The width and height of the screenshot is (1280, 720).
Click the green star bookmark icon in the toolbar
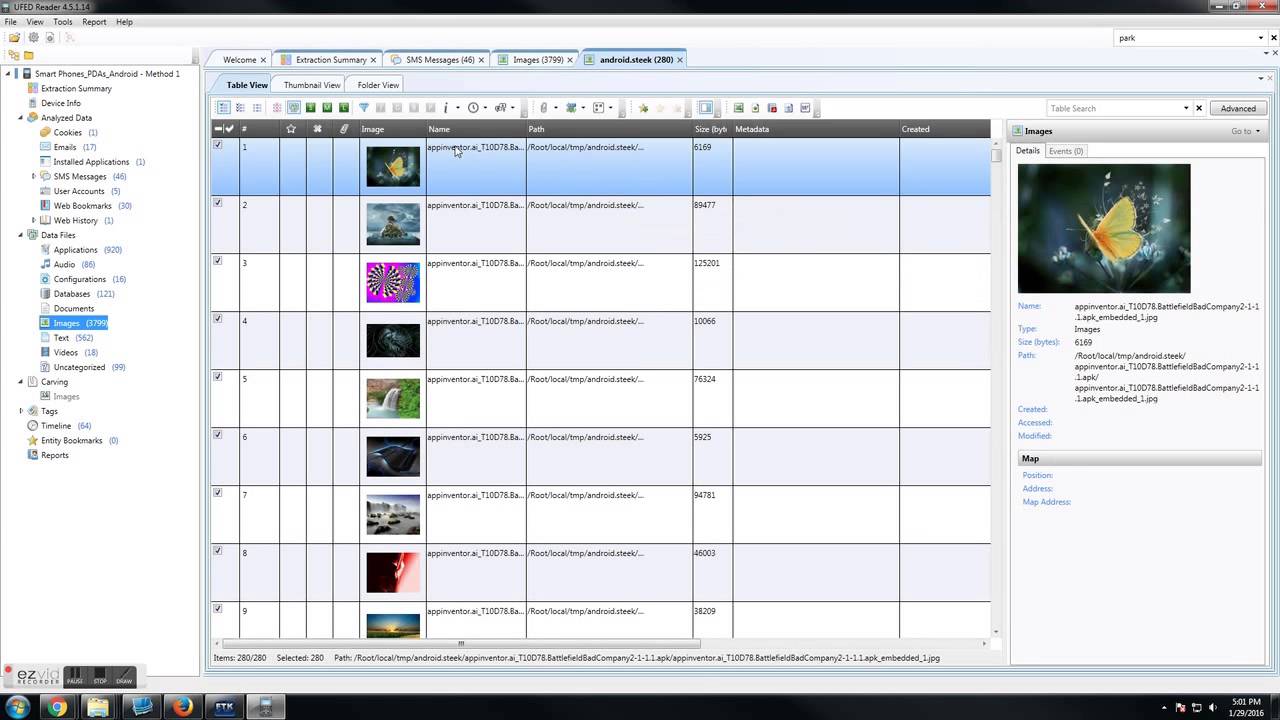[642, 108]
